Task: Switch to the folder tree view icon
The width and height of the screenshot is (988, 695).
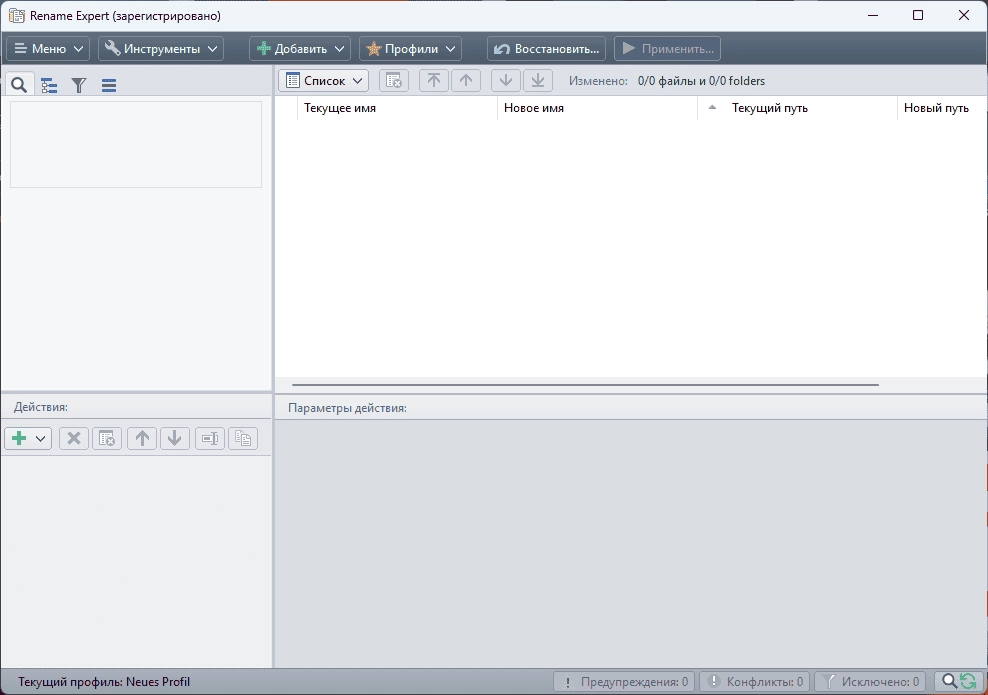Action: [x=49, y=85]
